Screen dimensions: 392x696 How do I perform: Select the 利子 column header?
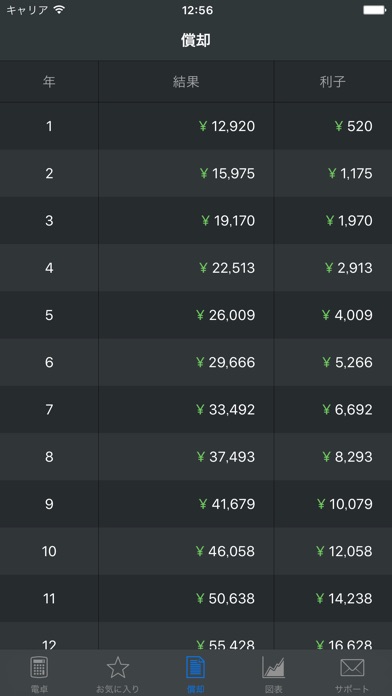333,82
